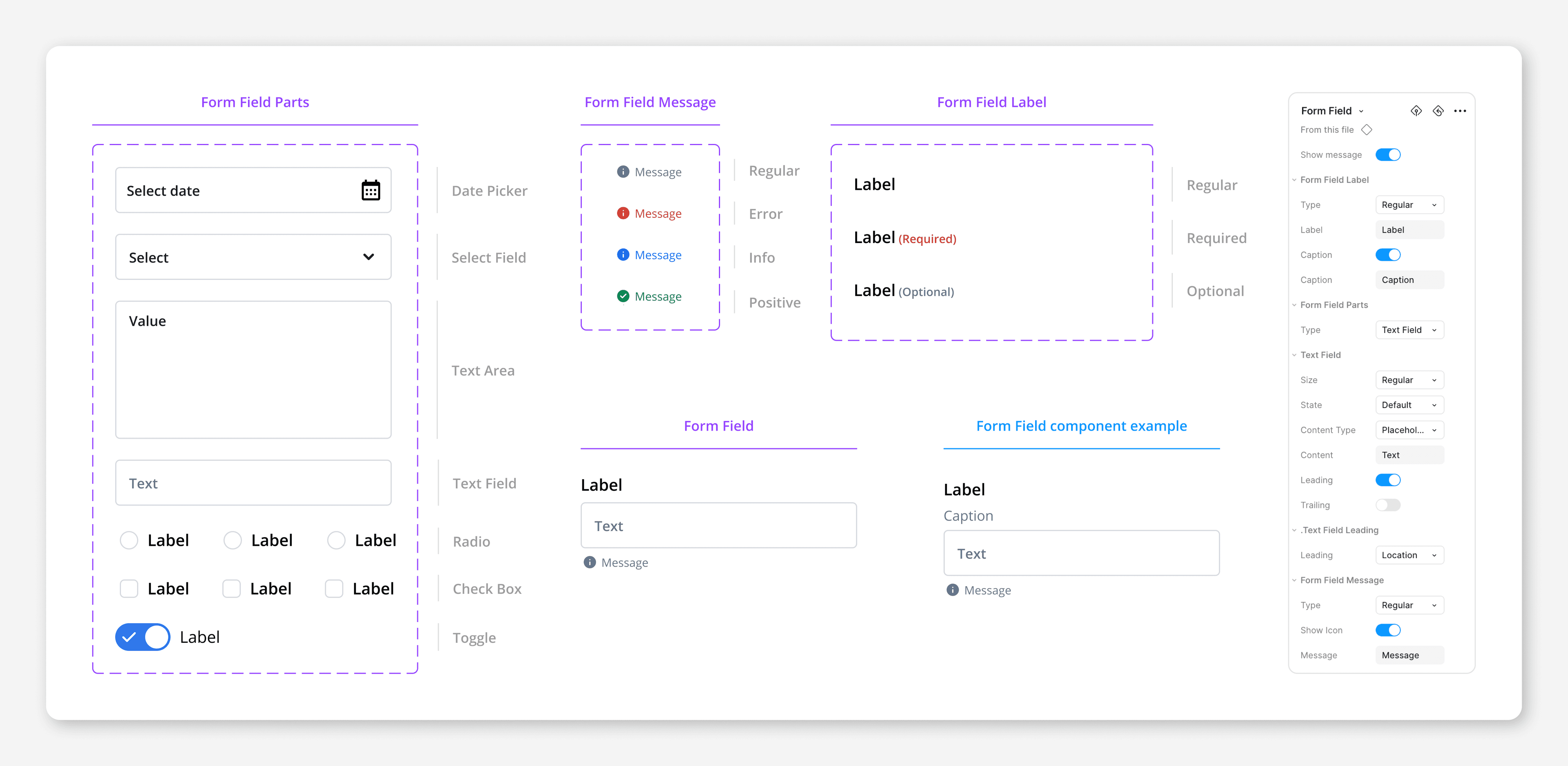Turn off the Show message toggle
Image resolution: width=1568 pixels, height=766 pixels.
tap(1388, 155)
